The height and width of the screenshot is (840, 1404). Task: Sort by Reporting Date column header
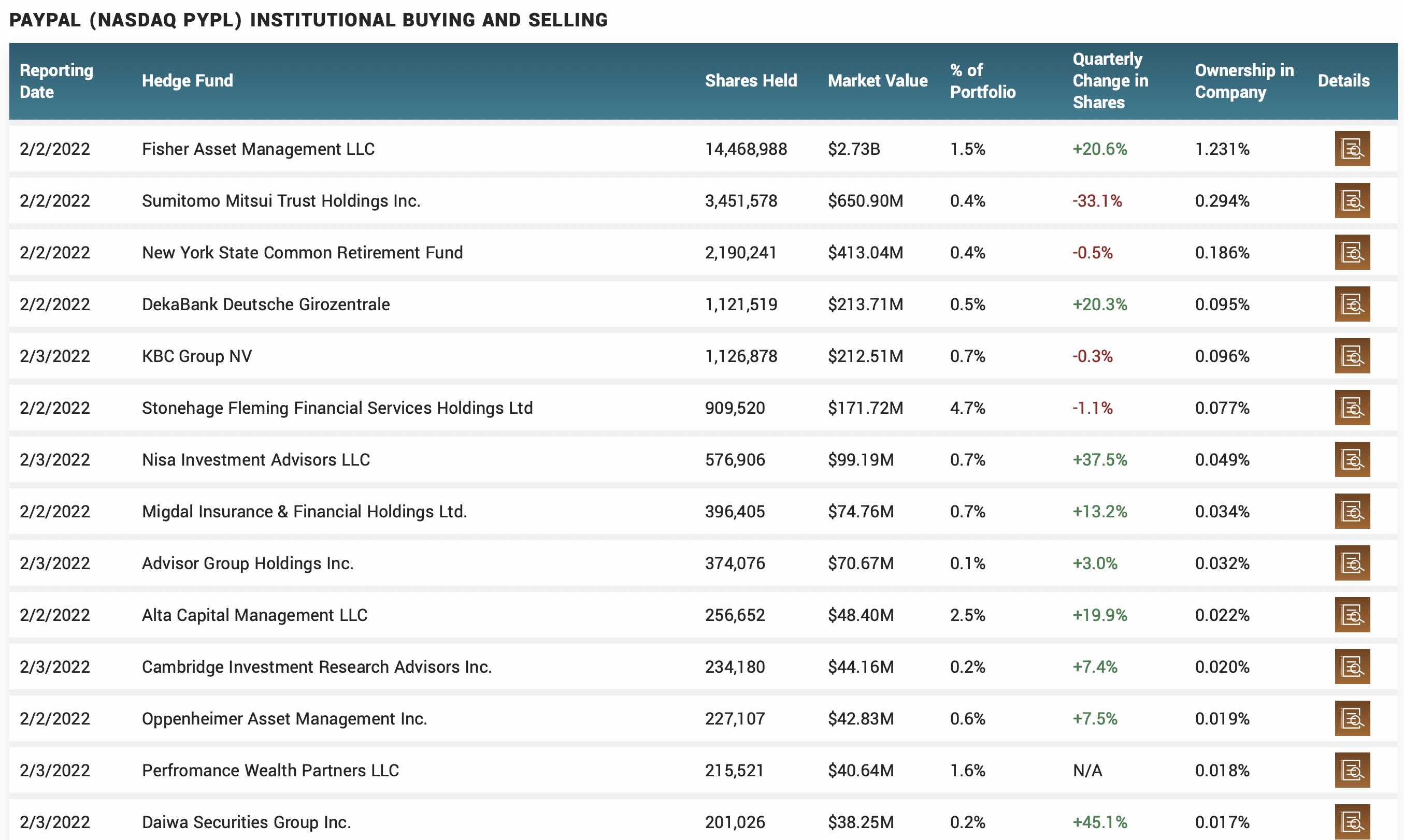pos(56,81)
